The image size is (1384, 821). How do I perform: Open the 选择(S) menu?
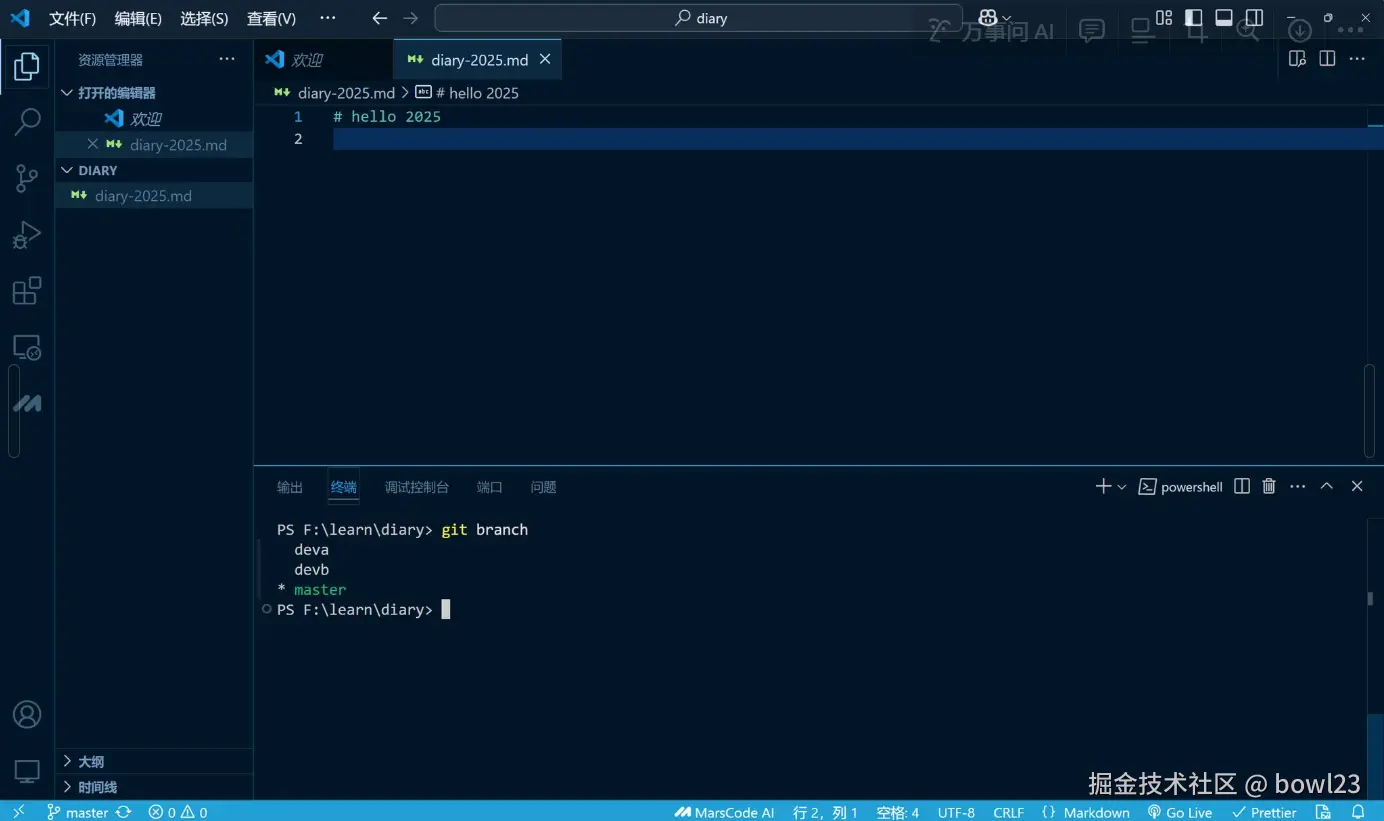(204, 18)
